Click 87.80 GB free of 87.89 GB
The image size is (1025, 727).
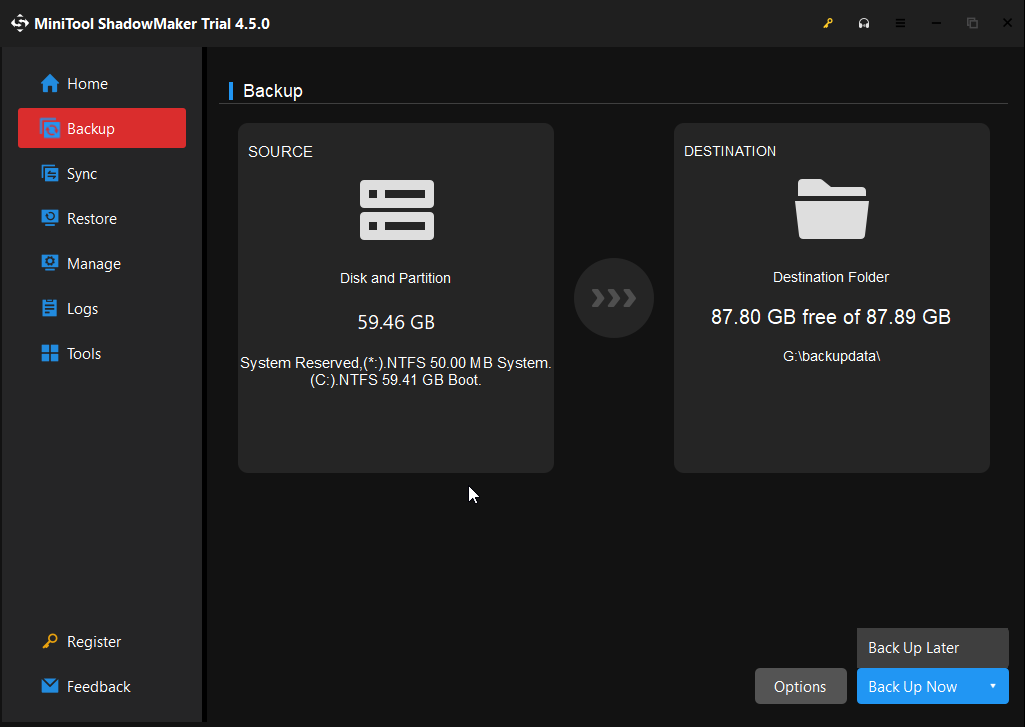(x=831, y=317)
